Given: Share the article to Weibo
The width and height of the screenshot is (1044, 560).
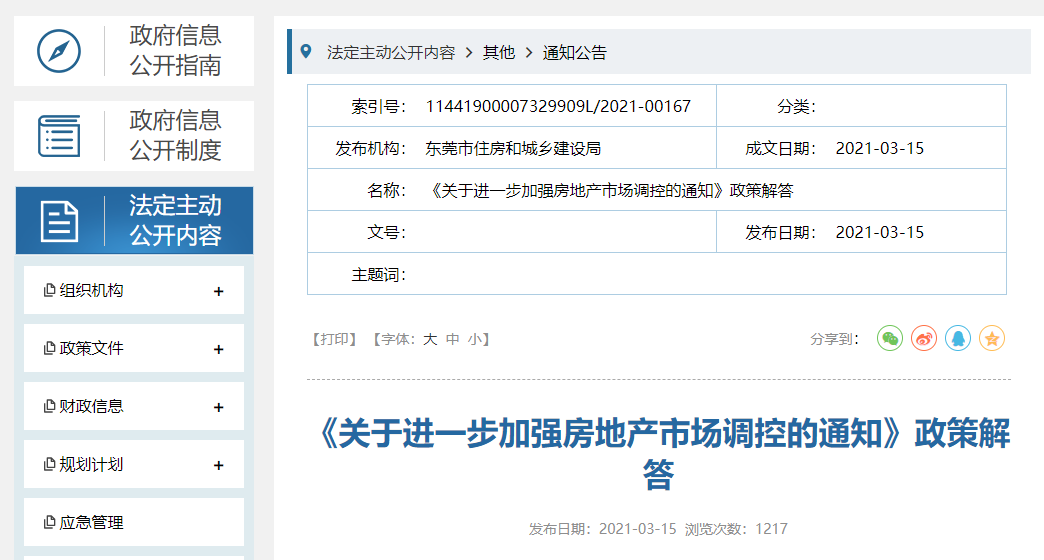Looking at the screenshot, I should (924, 338).
